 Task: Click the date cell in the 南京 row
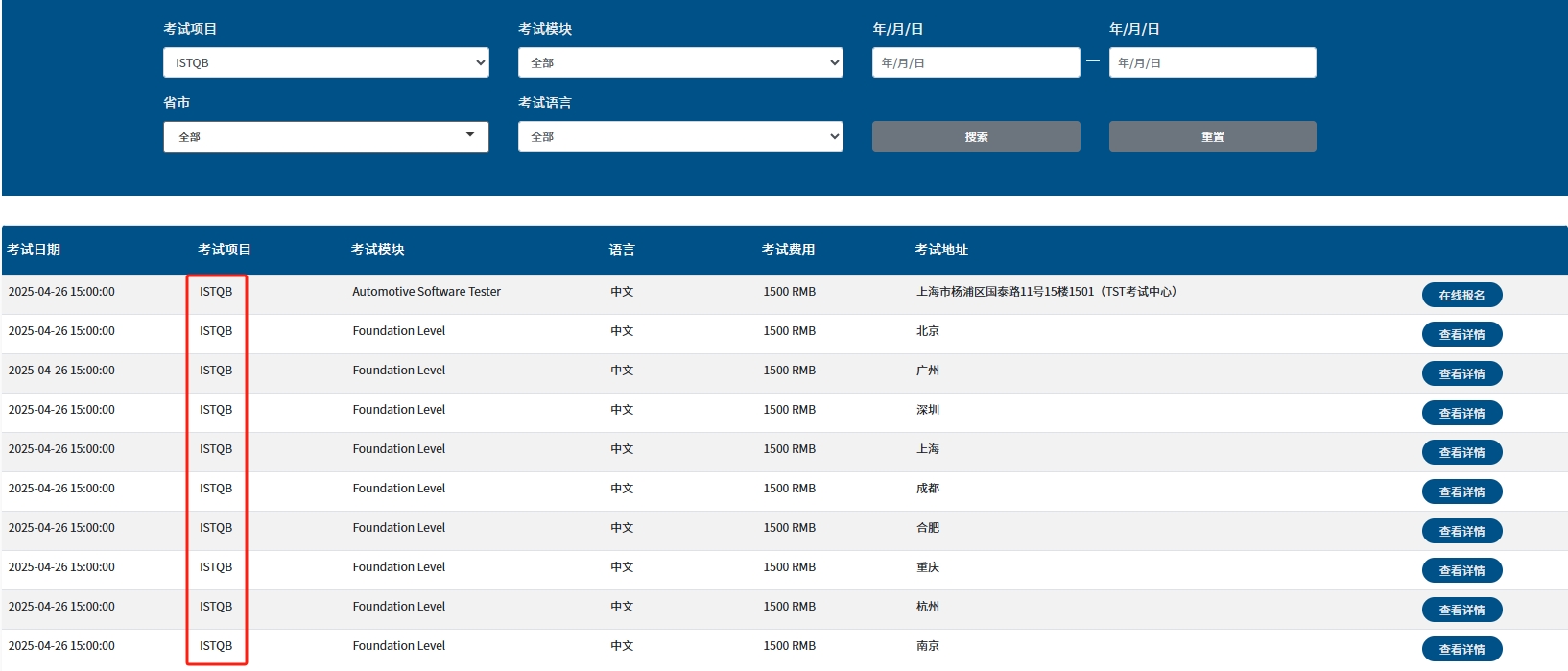click(61, 646)
